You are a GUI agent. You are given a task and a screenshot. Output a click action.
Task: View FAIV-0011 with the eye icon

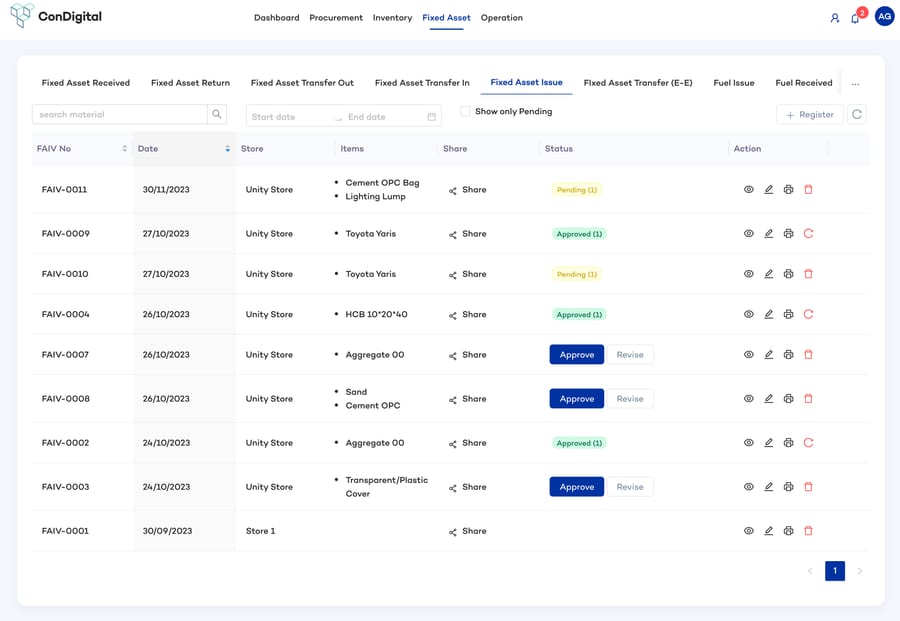pos(748,189)
